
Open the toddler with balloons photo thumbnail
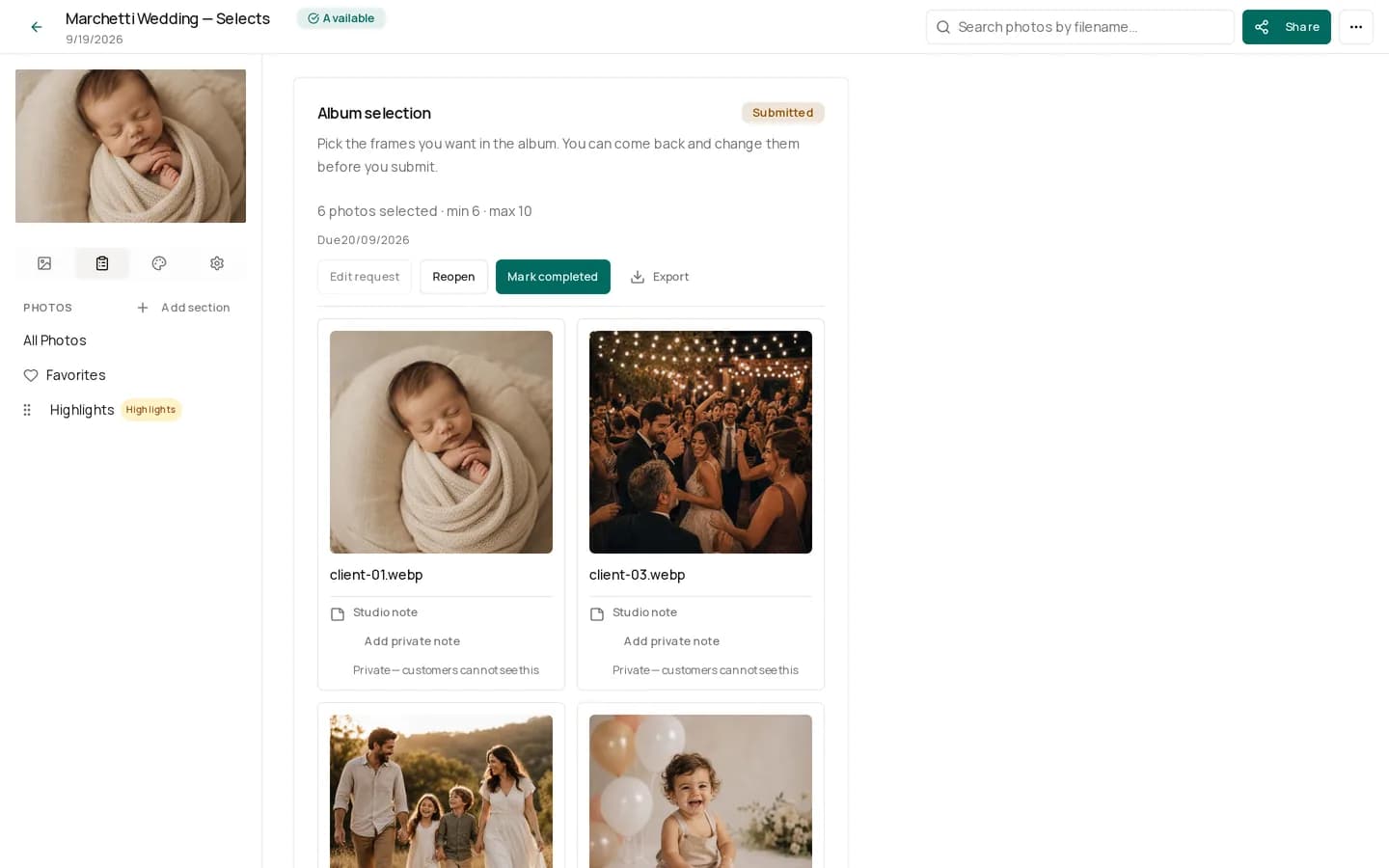700,791
